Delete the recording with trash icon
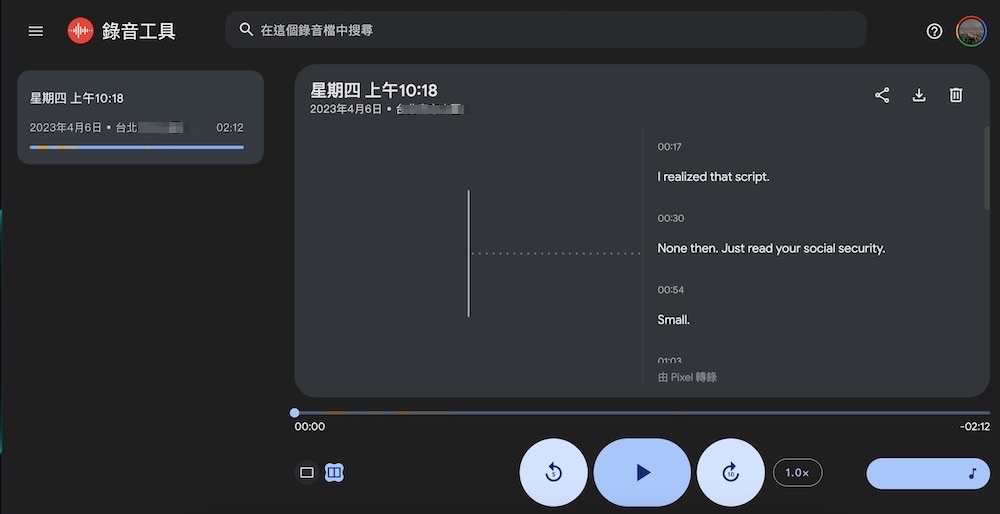 click(x=955, y=95)
